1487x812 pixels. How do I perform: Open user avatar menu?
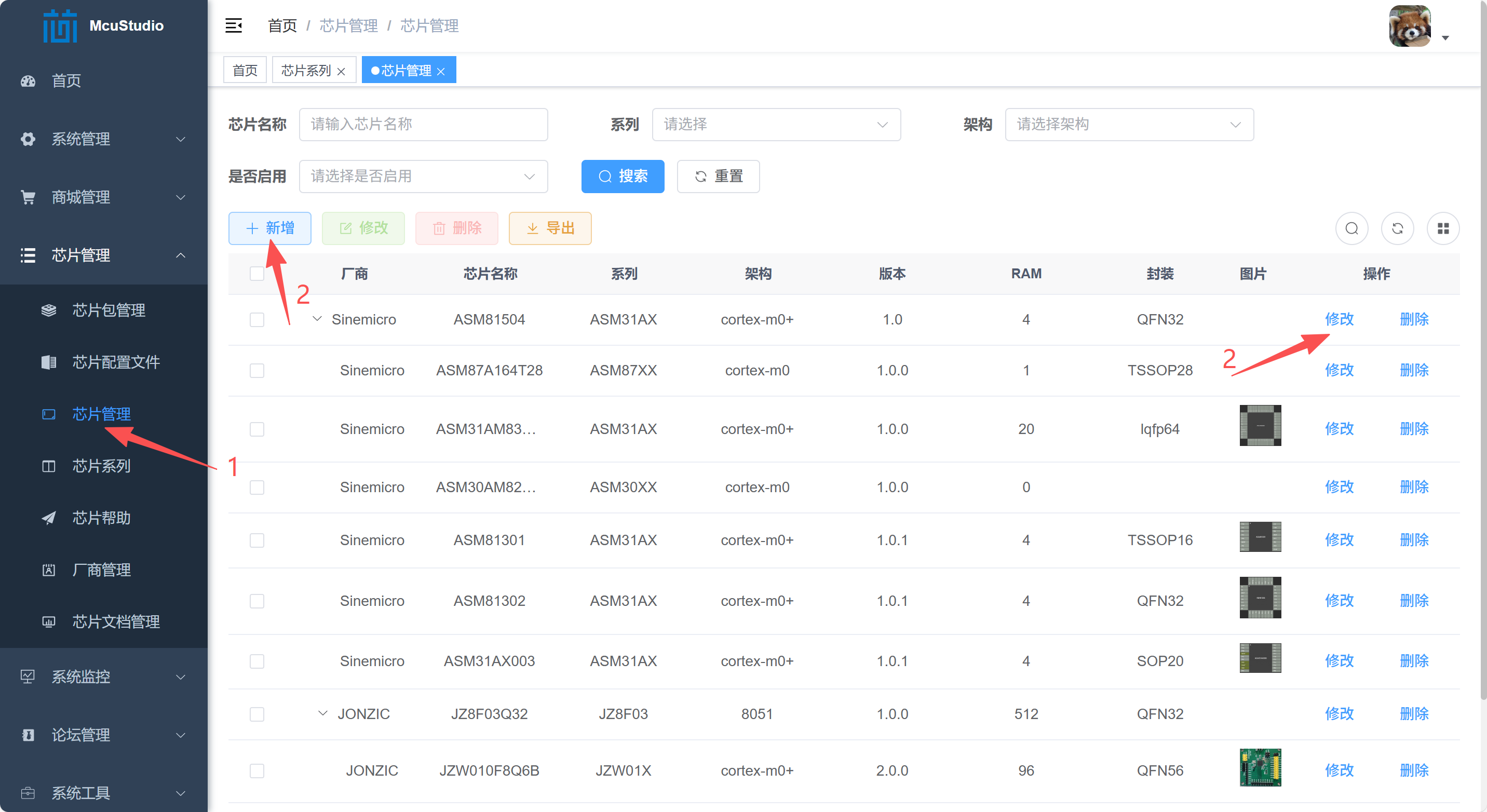point(1410,26)
